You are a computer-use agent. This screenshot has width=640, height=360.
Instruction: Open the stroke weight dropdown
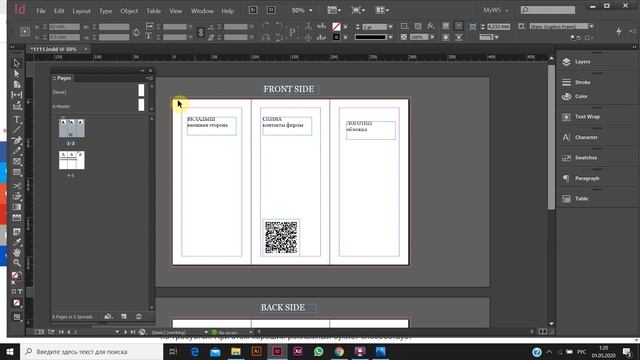[x=391, y=27]
